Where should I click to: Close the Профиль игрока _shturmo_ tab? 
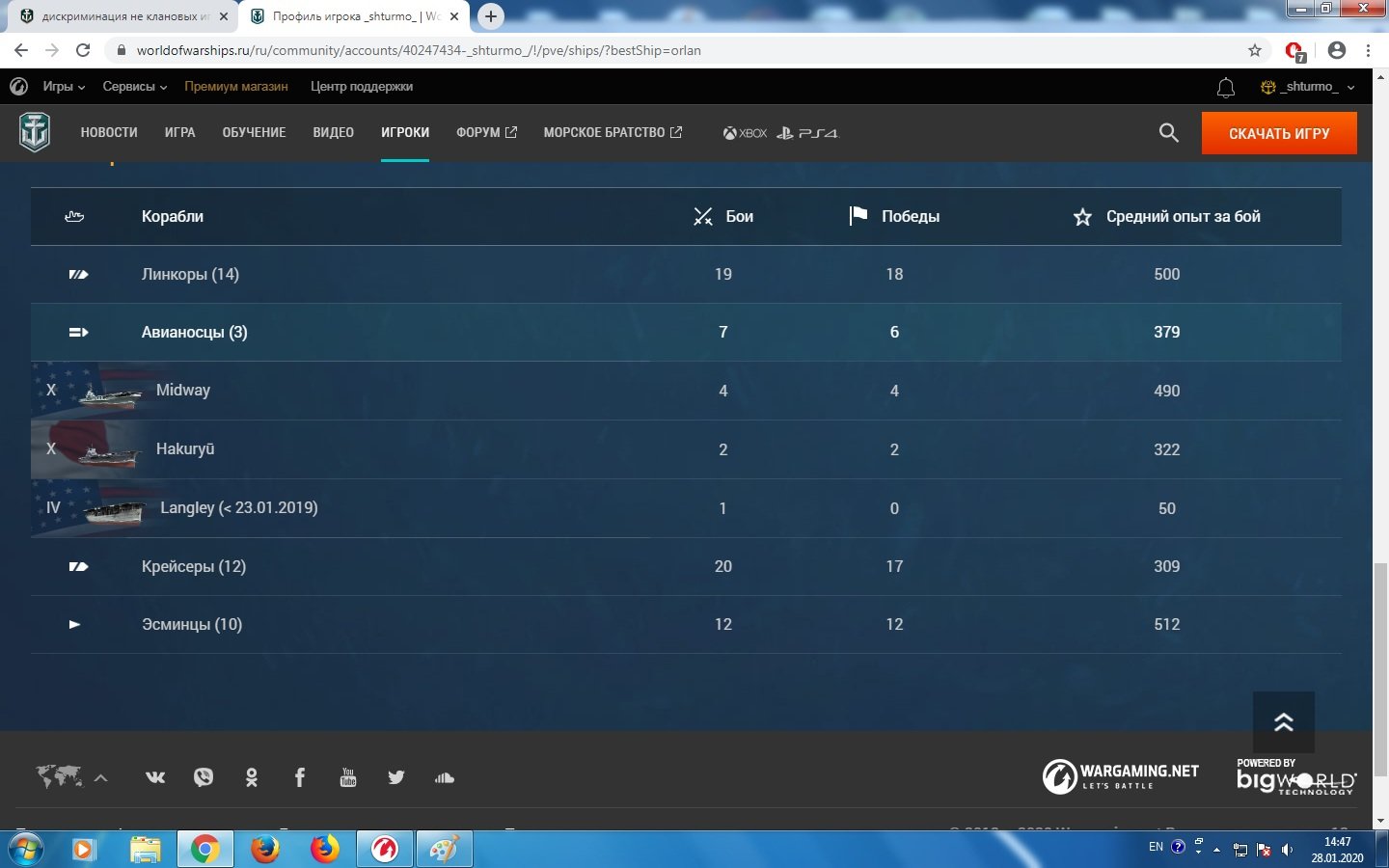[x=453, y=16]
